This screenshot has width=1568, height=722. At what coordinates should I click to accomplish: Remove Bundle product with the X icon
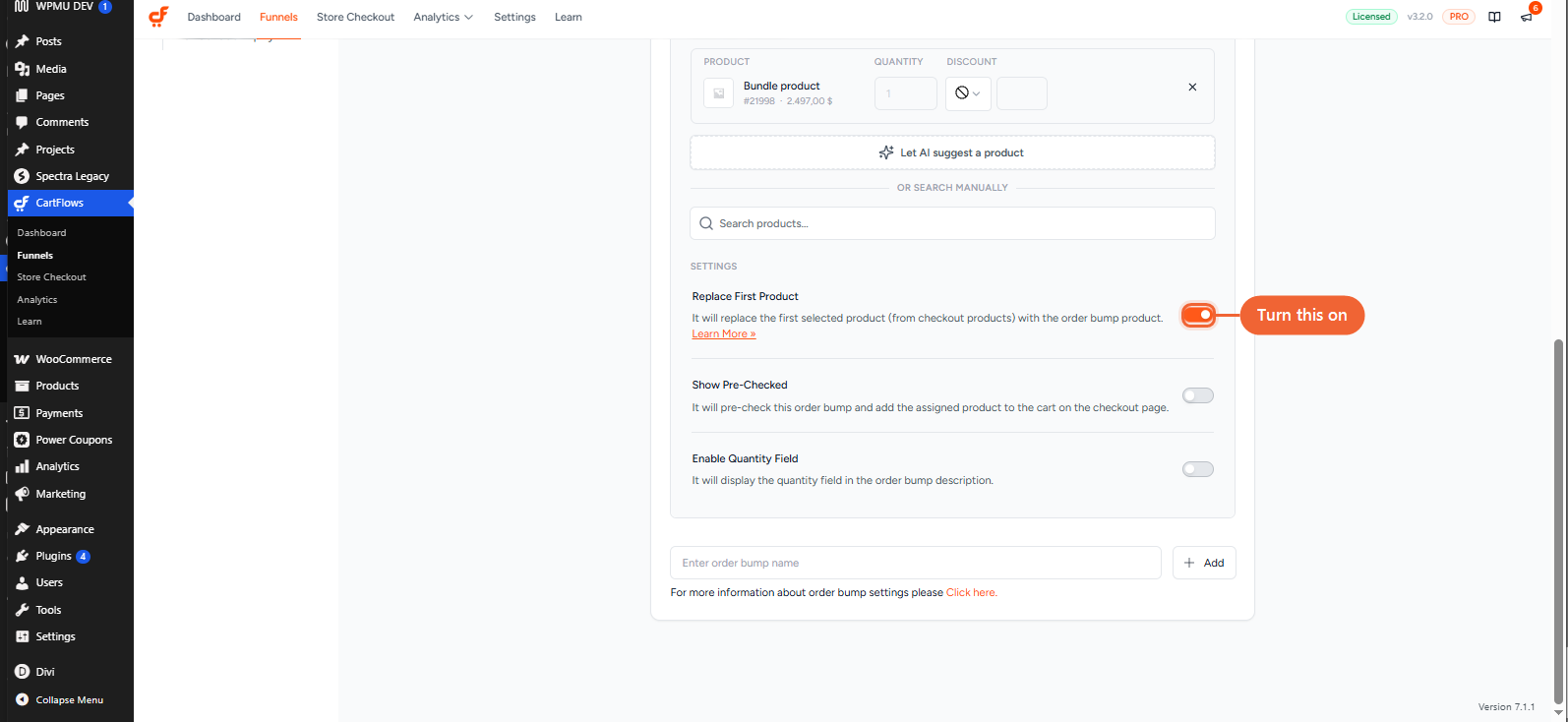click(x=1192, y=87)
